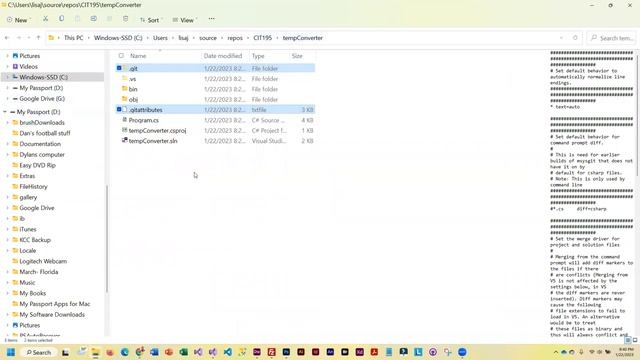Viewport: 640px width, 360px height.
Task: Open address bar history dropdown arrow
Action: [561, 38]
